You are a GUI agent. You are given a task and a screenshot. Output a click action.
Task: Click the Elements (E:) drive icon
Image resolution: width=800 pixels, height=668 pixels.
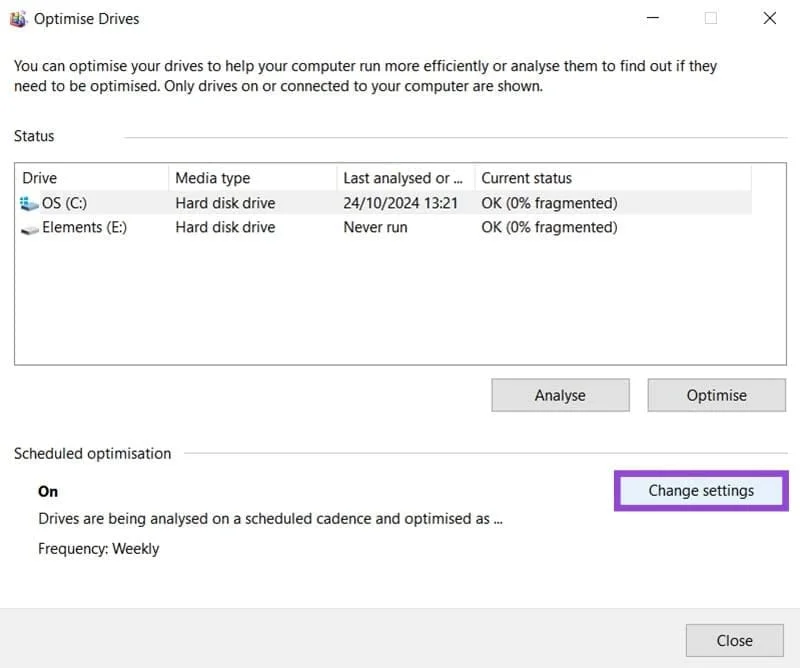pyautogui.click(x=29, y=228)
